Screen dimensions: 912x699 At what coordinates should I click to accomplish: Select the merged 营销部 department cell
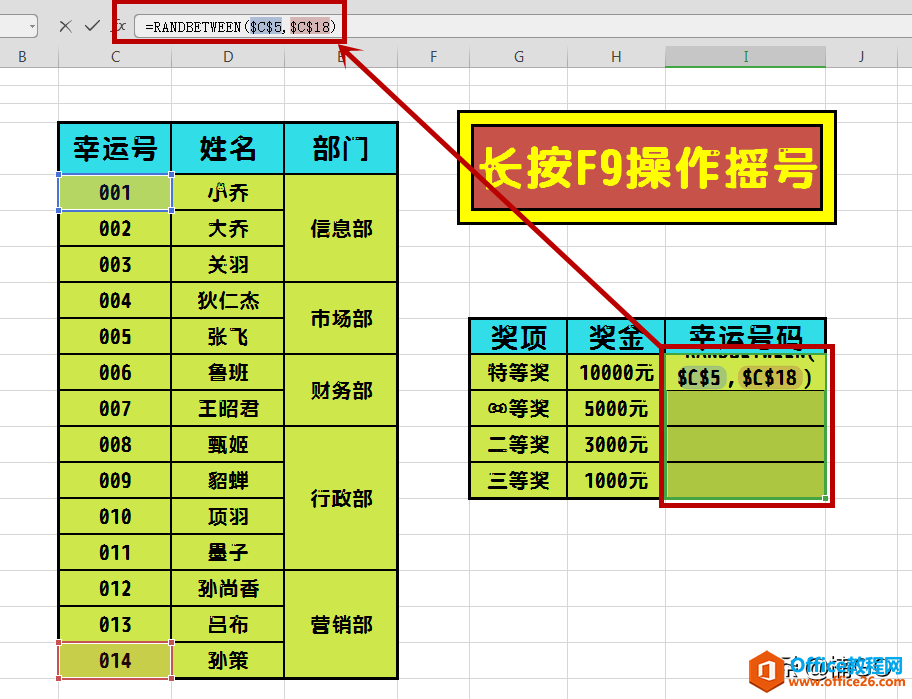coord(341,625)
